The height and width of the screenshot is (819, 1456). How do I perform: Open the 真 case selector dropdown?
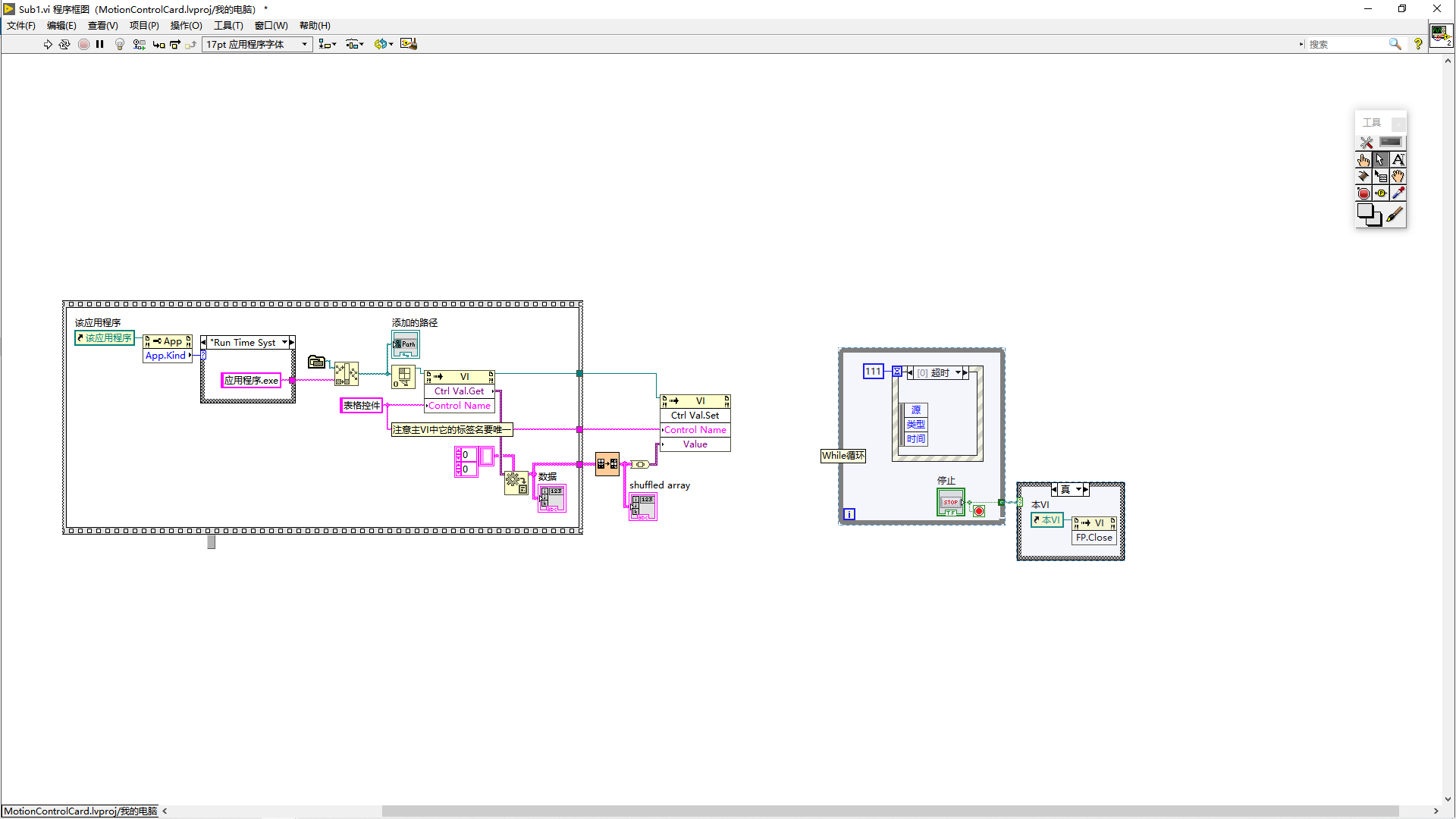tap(1078, 490)
